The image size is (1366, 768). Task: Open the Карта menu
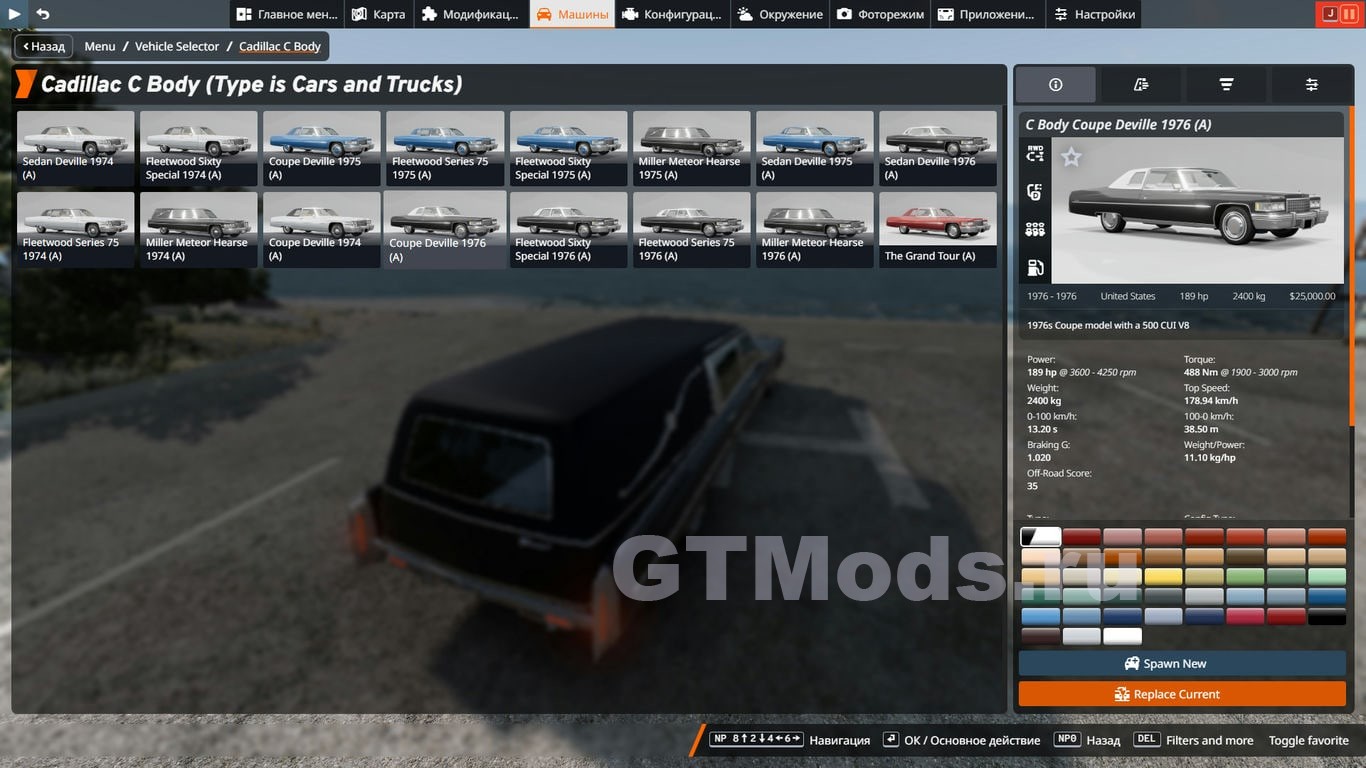coord(379,14)
